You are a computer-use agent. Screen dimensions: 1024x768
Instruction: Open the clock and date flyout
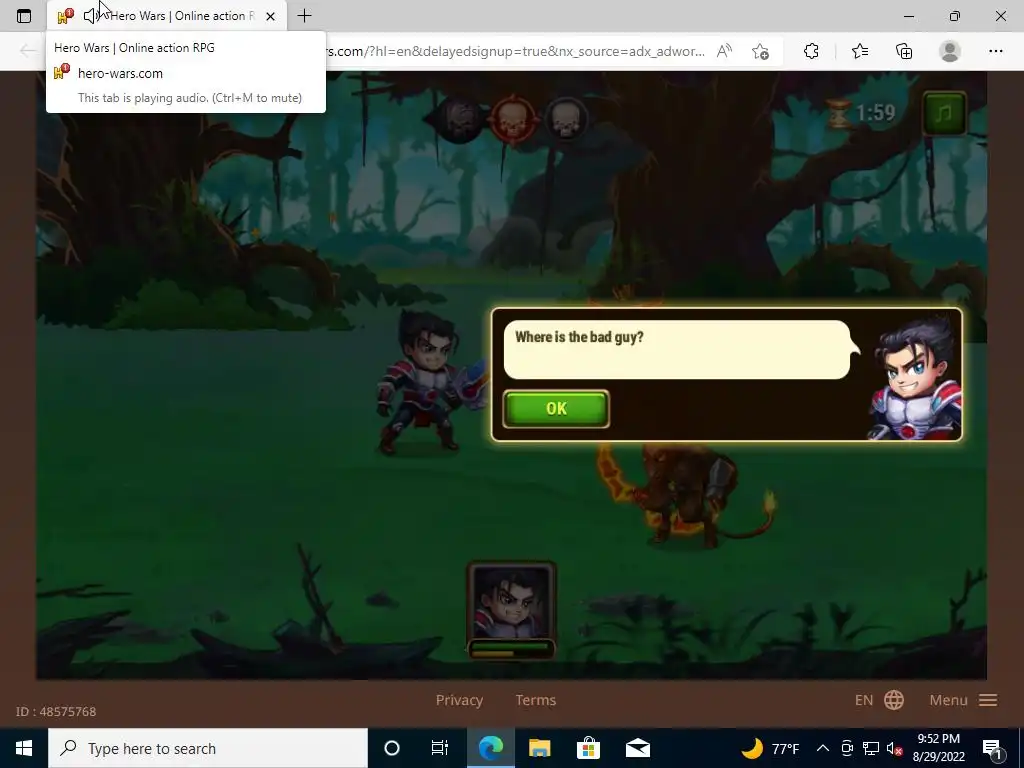[938, 748]
